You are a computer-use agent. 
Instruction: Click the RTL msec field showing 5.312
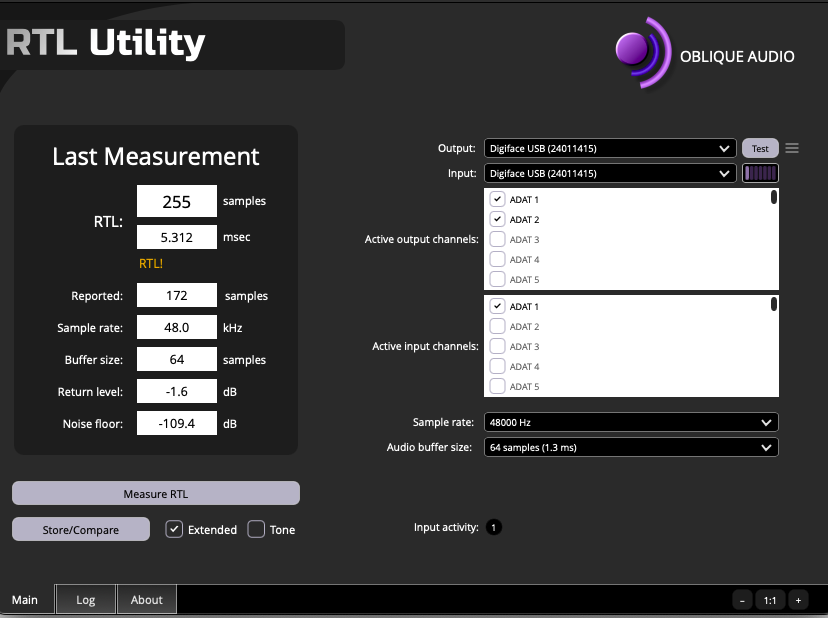pos(177,237)
